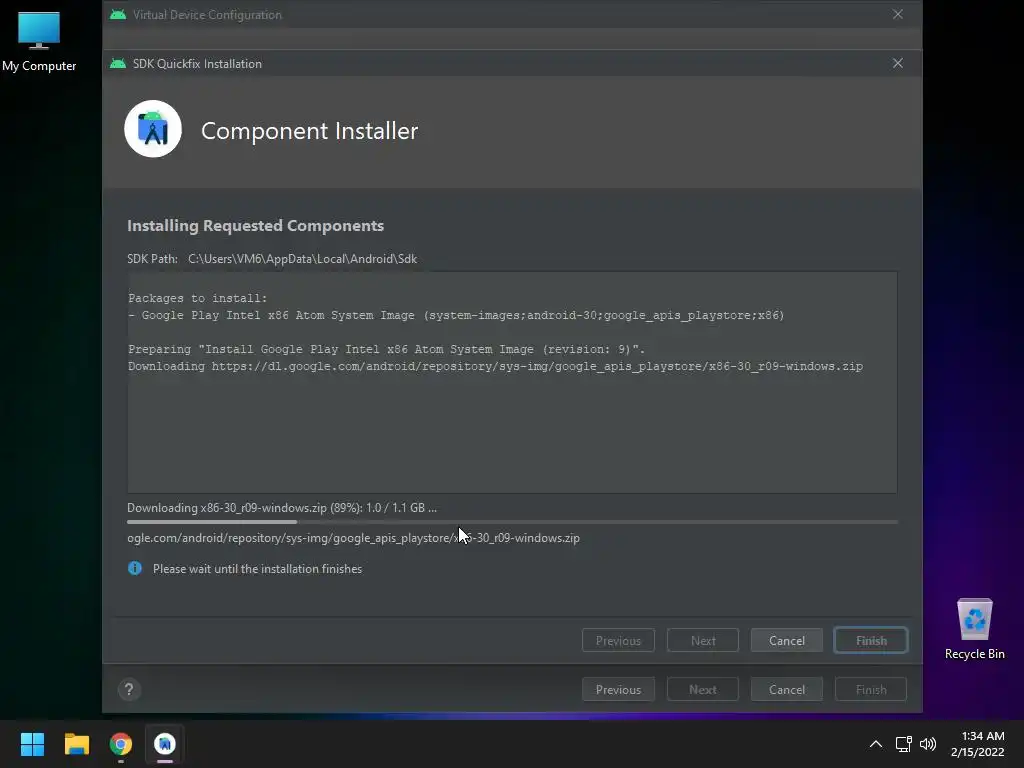Click the info icon beside Please wait message
The image size is (1024, 768).
pos(135,568)
